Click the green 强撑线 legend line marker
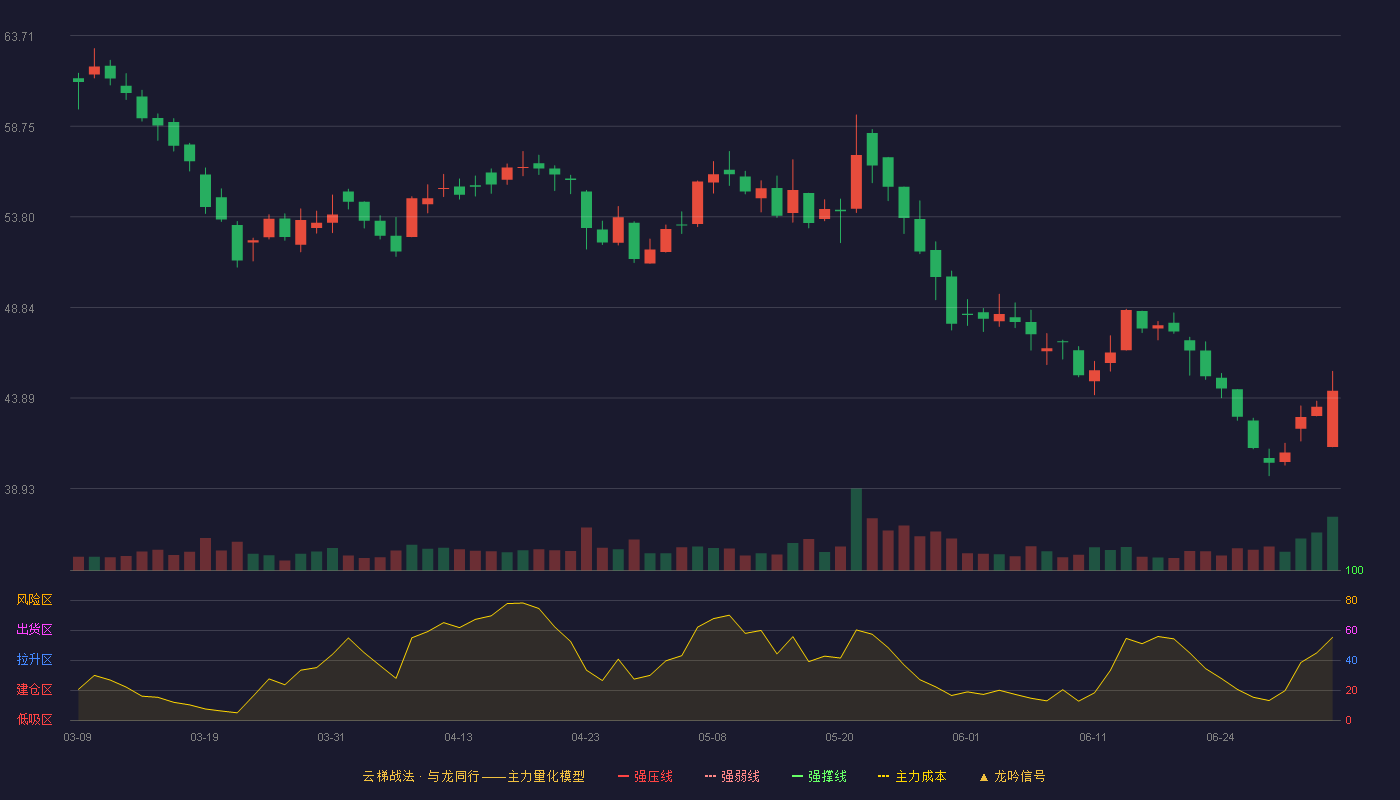Screen dimensions: 1400x800 (798, 776)
